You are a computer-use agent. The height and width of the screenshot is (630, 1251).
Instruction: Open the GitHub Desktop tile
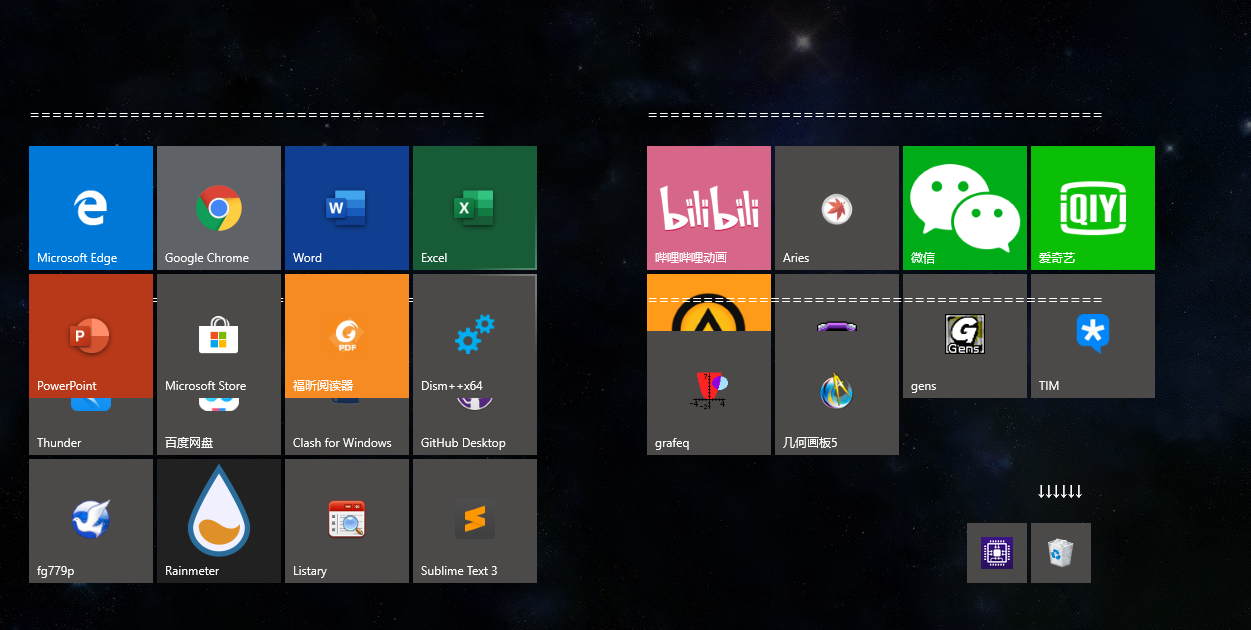[475, 427]
